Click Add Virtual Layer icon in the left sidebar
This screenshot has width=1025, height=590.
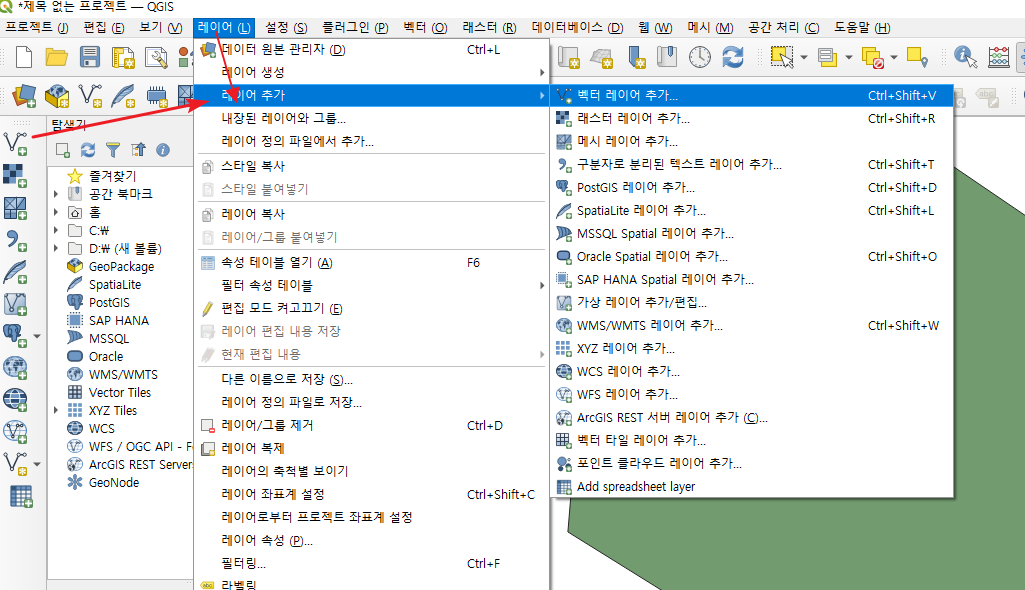(x=15, y=304)
